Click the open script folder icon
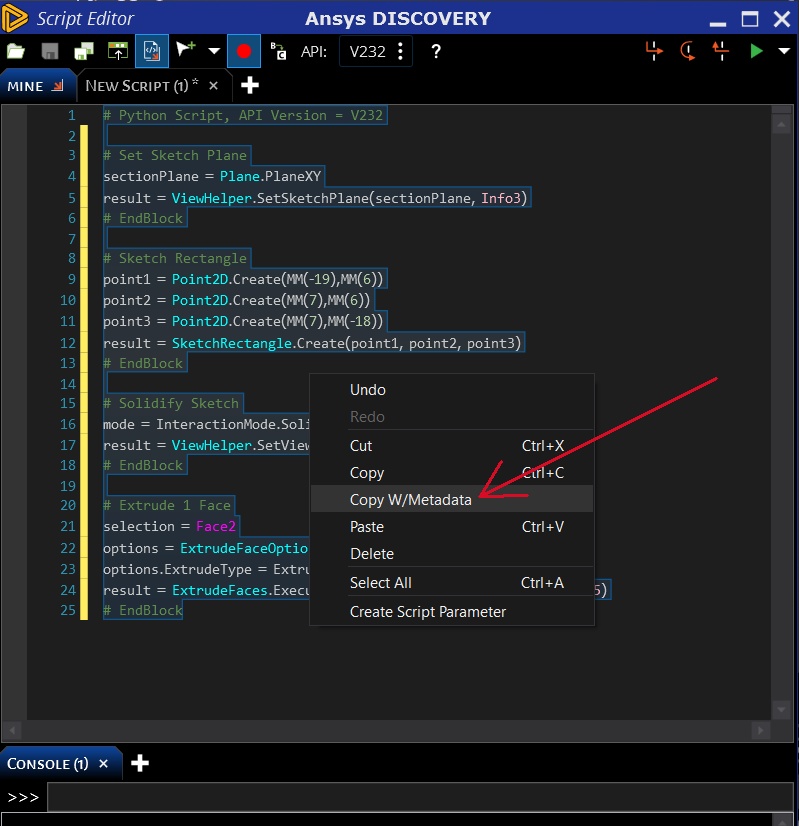 16,51
